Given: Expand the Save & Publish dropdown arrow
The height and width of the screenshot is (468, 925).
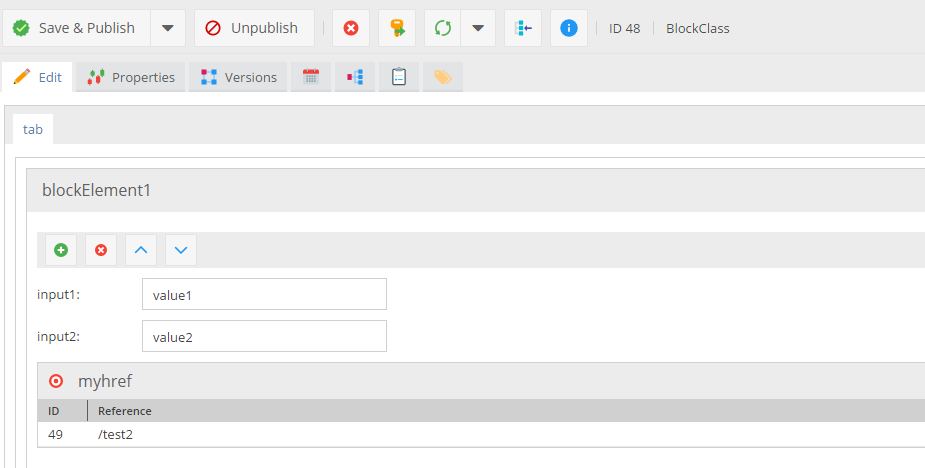Looking at the screenshot, I should 168,28.
